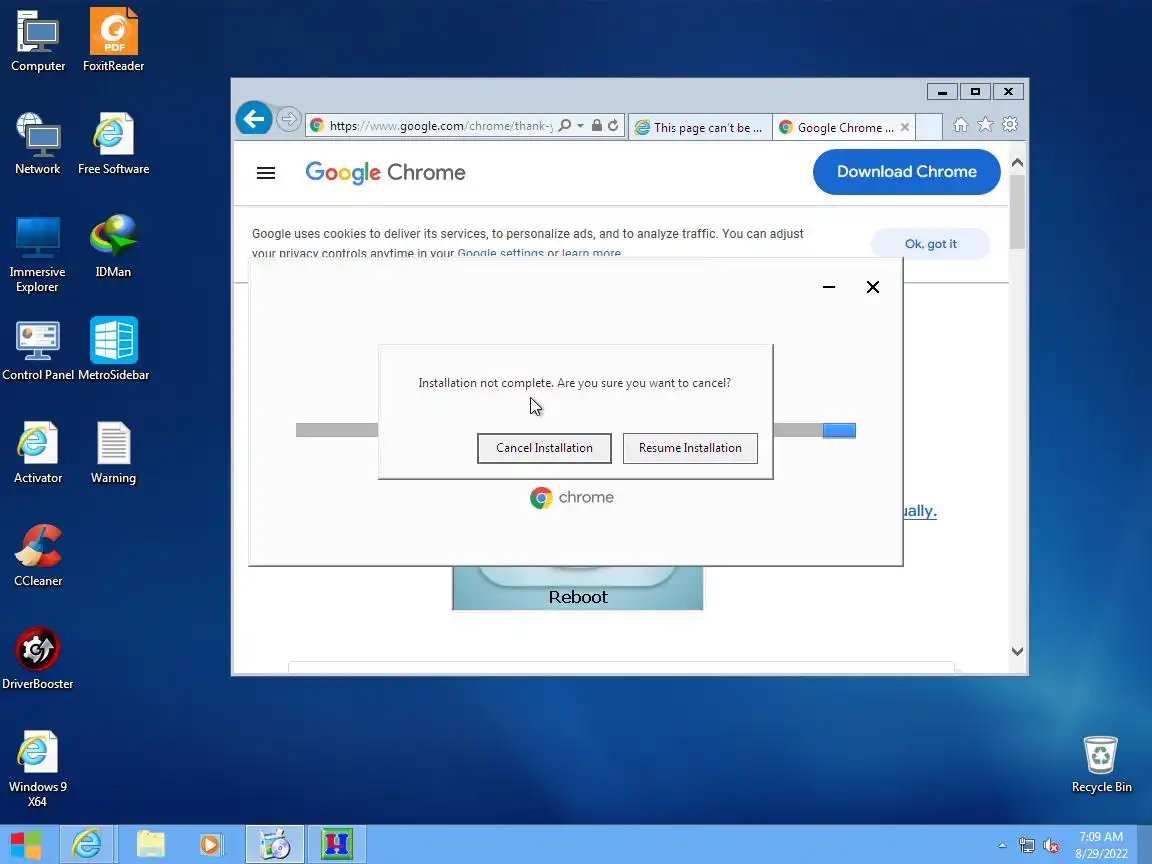Open favorites star icon
The image size is (1152, 864).
985,125
